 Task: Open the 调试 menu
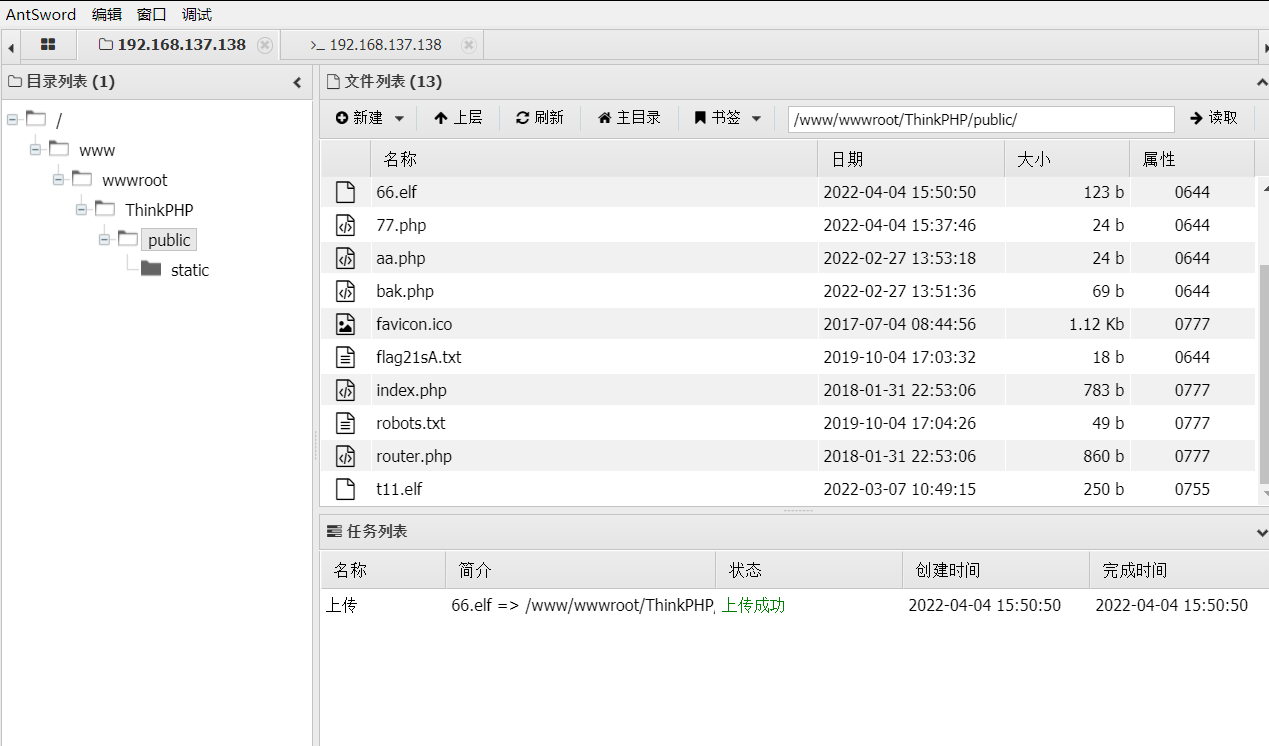[x=197, y=14]
